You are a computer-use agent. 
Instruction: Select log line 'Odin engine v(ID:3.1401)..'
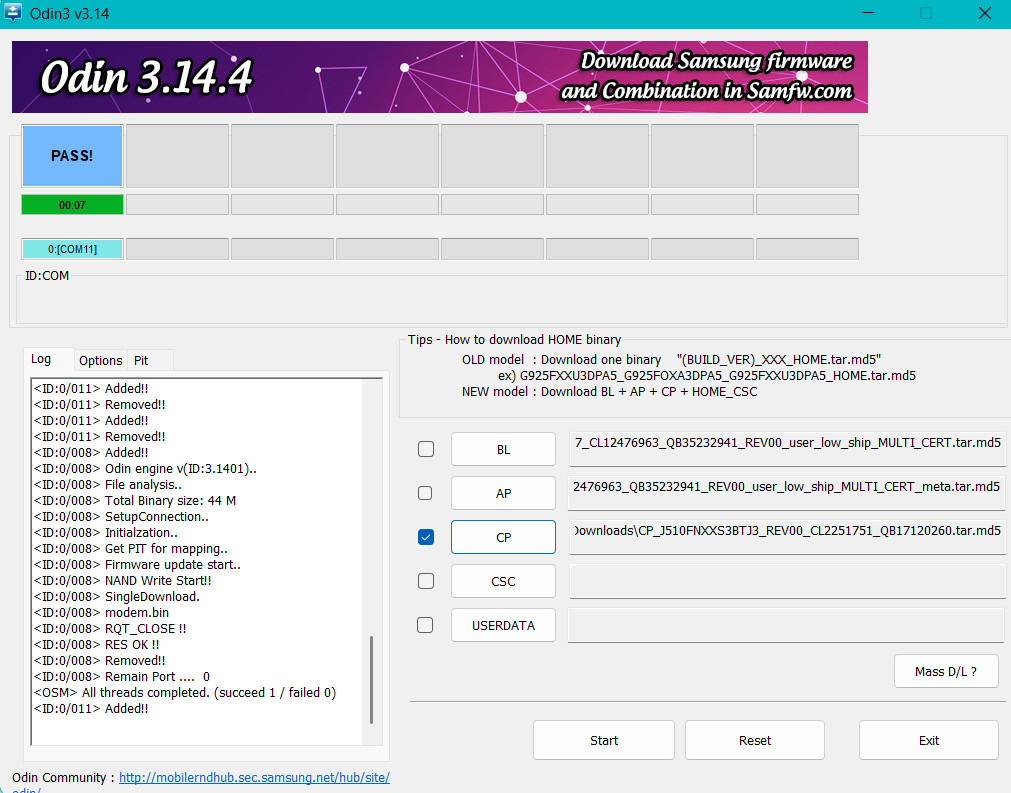point(145,469)
